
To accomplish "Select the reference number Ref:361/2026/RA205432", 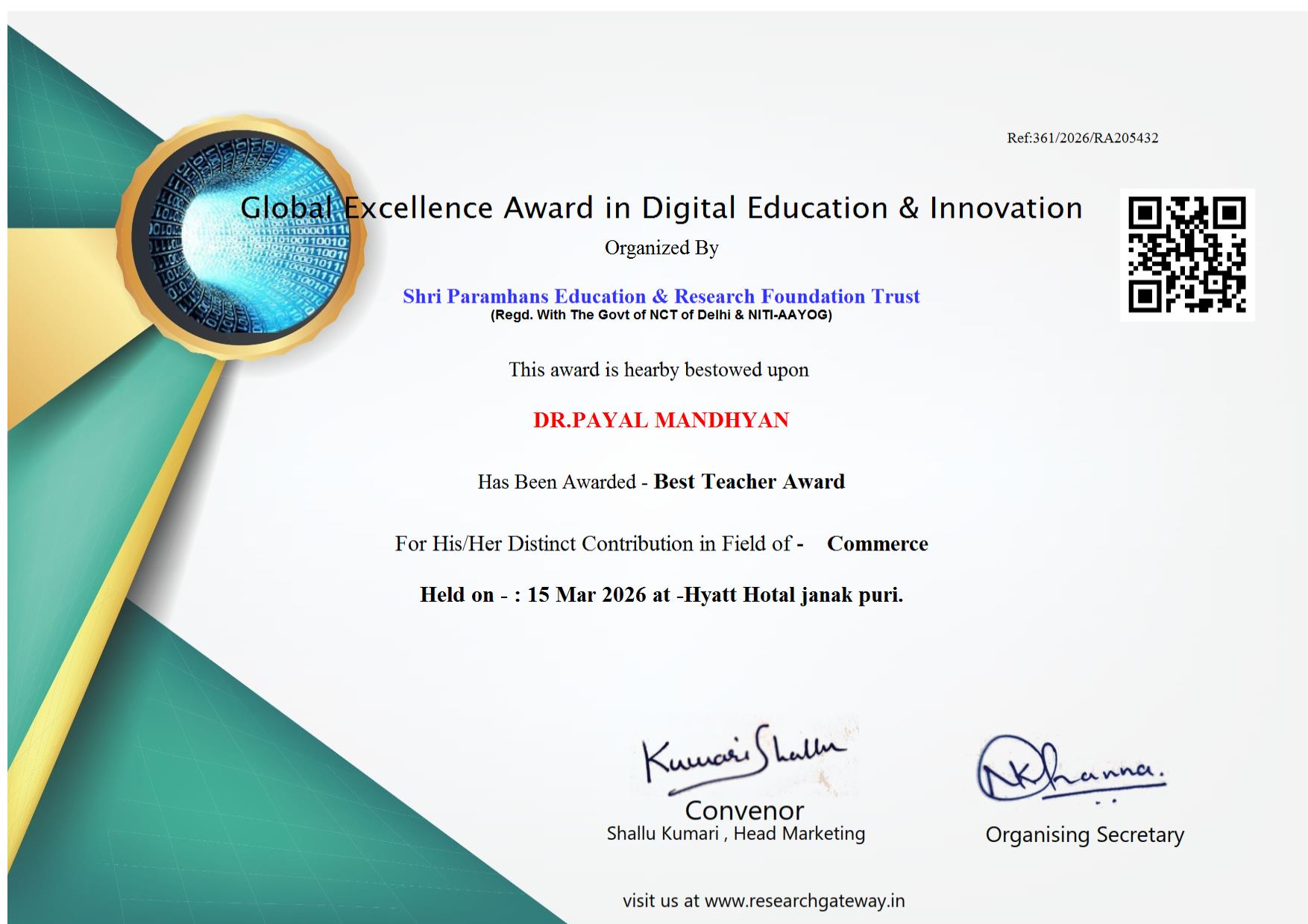I will tap(1082, 138).
